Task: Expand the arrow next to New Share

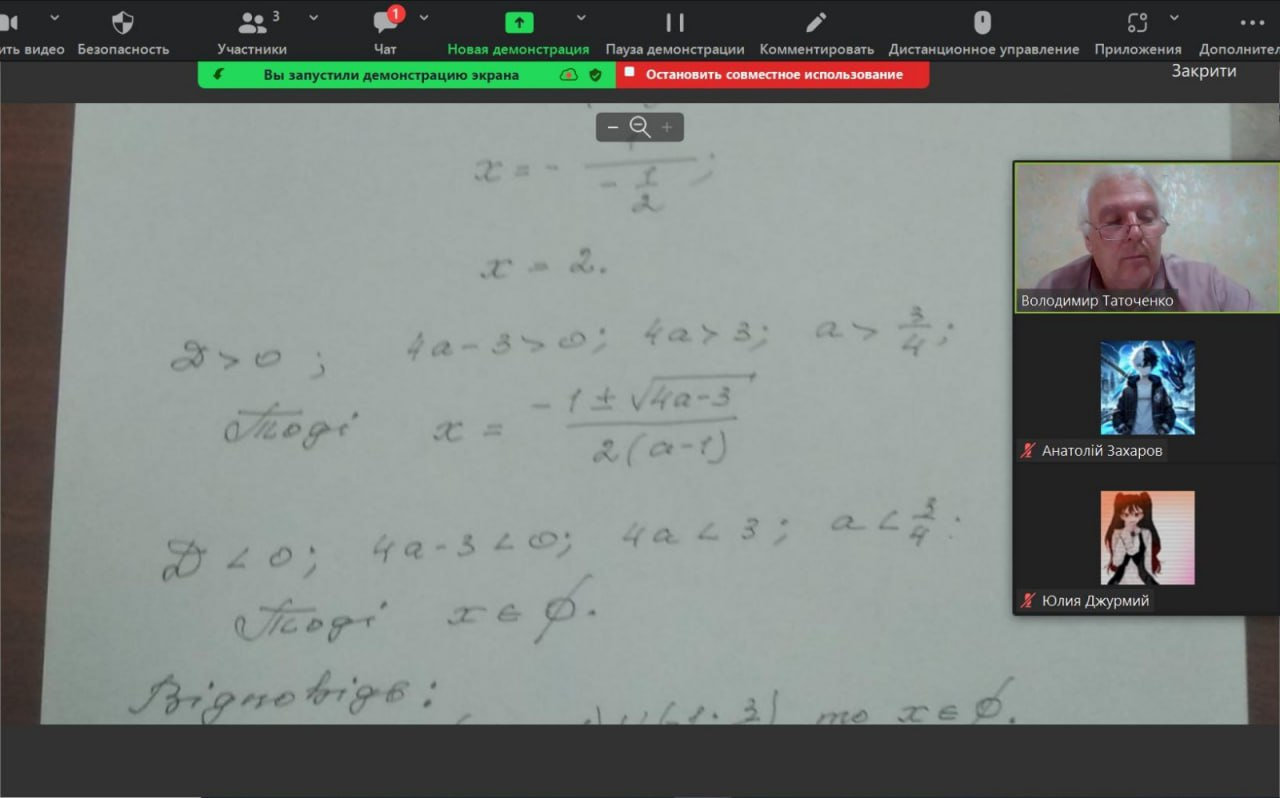Action: (x=581, y=17)
